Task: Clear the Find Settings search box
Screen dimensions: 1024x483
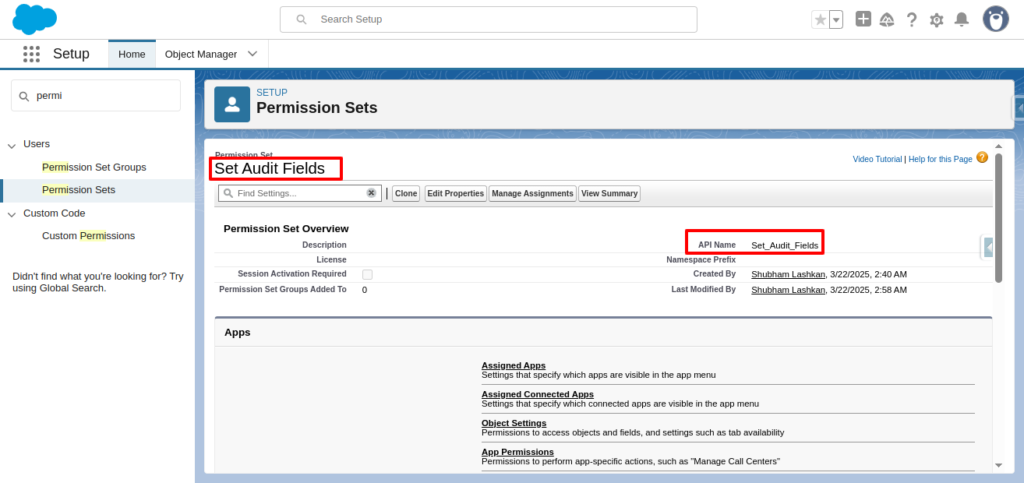Action: point(371,193)
